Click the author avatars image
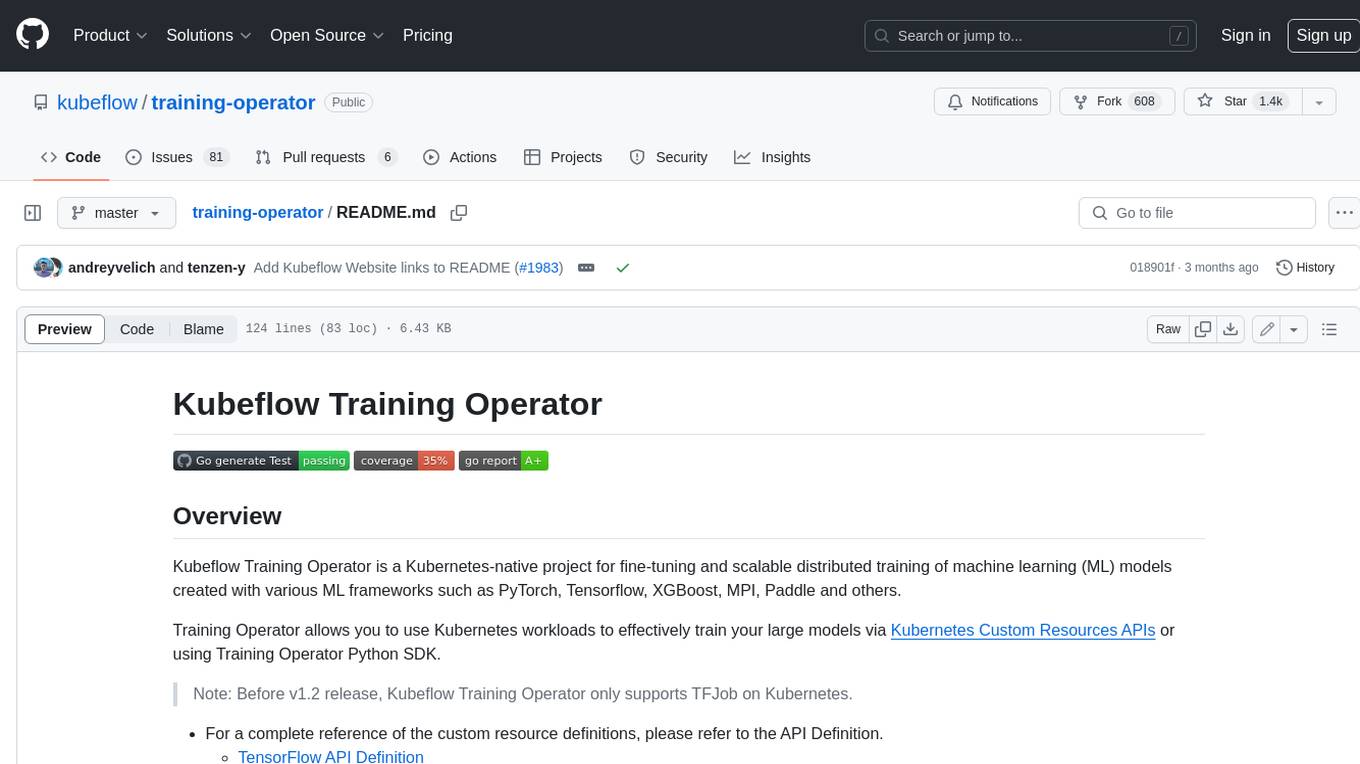Screen dimensions: 1360x764 coord(47,267)
